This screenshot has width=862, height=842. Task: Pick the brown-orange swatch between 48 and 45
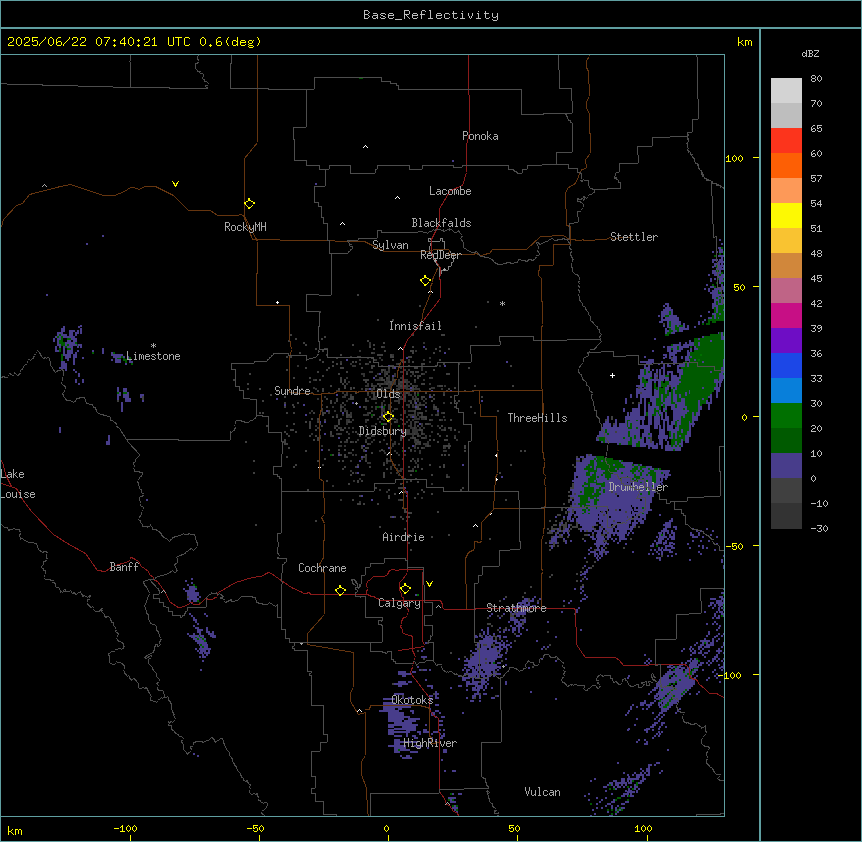pyautogui.click(x=786, y=265)
